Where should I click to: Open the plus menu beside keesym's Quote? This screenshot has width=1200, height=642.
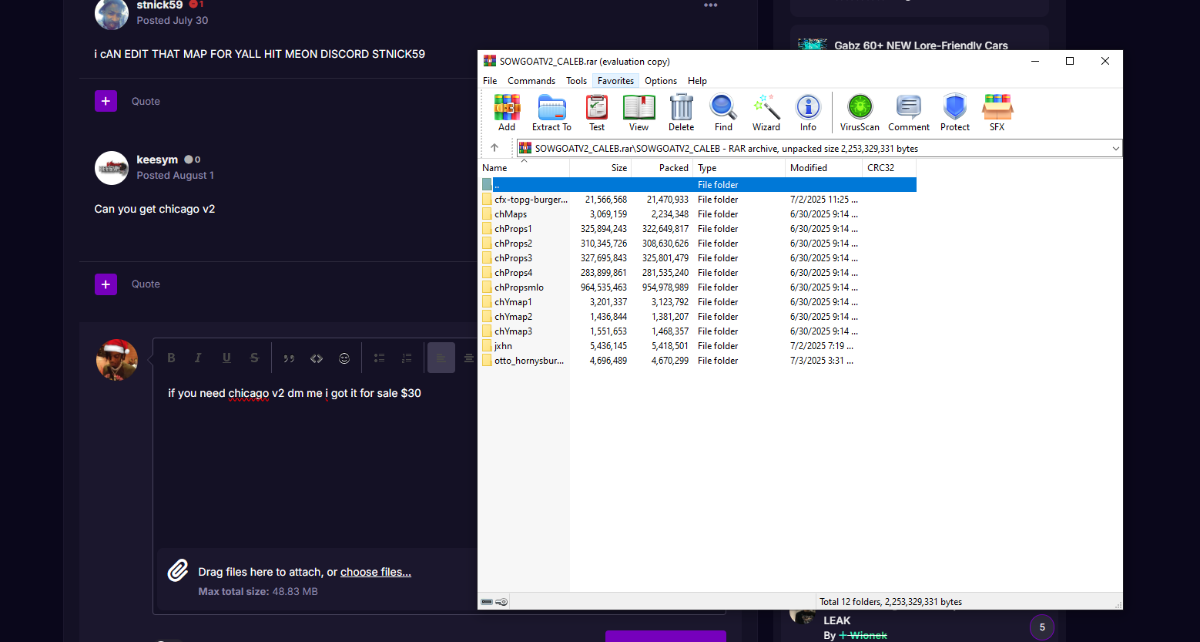pos(106,284)
